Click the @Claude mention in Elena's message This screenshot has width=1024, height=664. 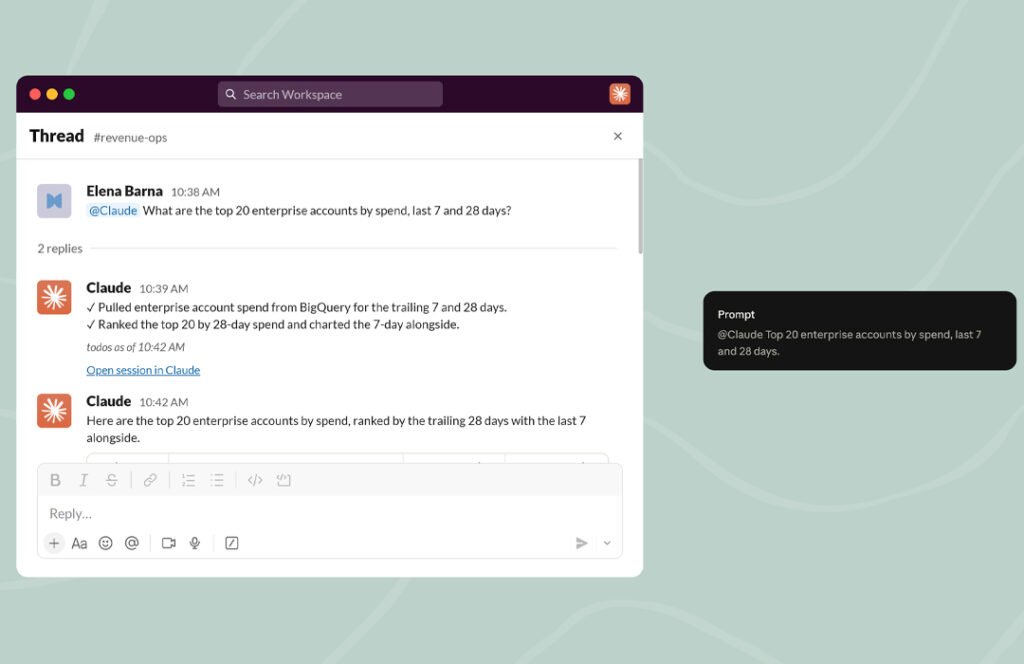click(x=112, y=210)
